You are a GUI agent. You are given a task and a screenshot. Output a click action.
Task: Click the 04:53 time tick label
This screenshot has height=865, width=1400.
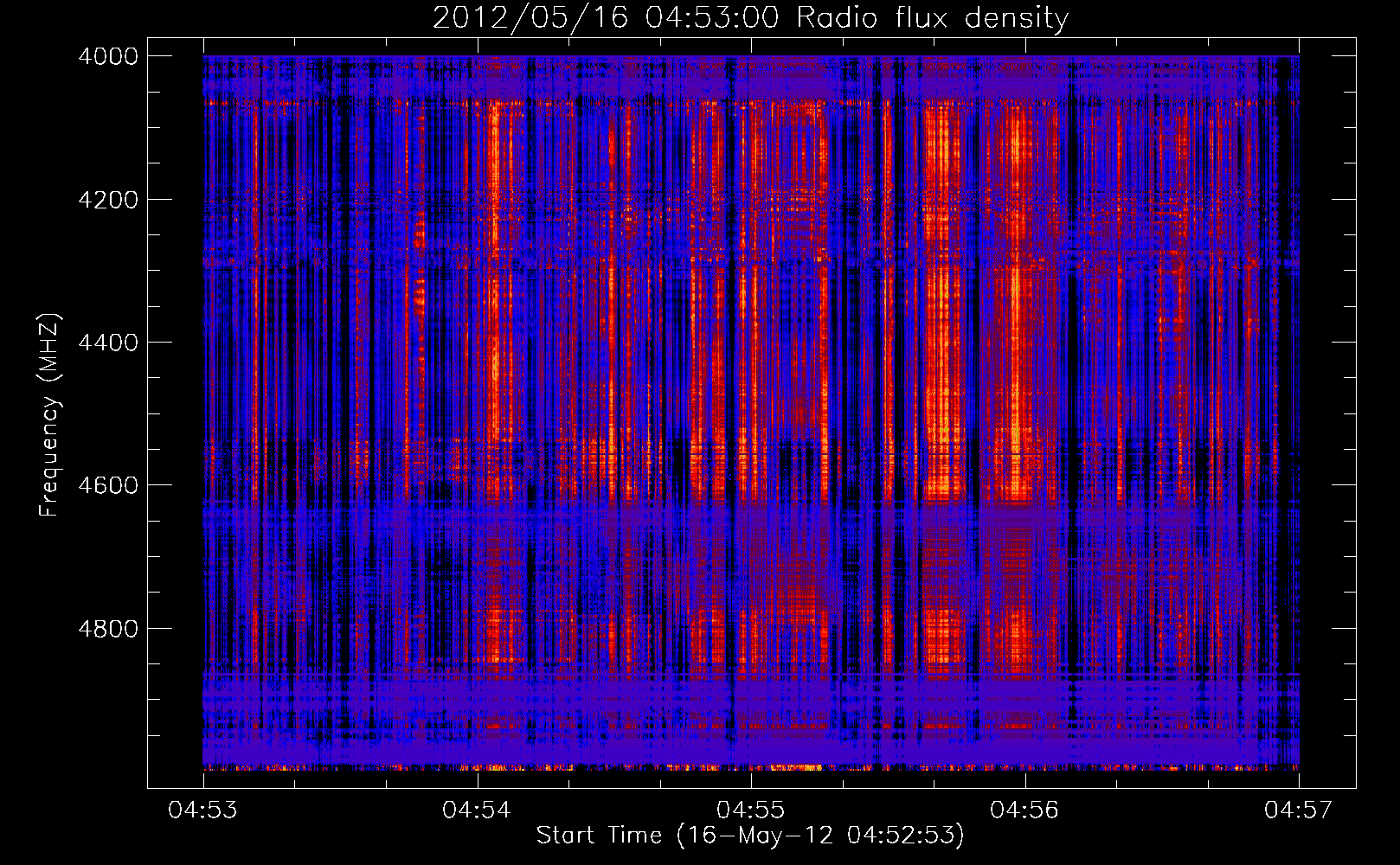click(202, 810)
